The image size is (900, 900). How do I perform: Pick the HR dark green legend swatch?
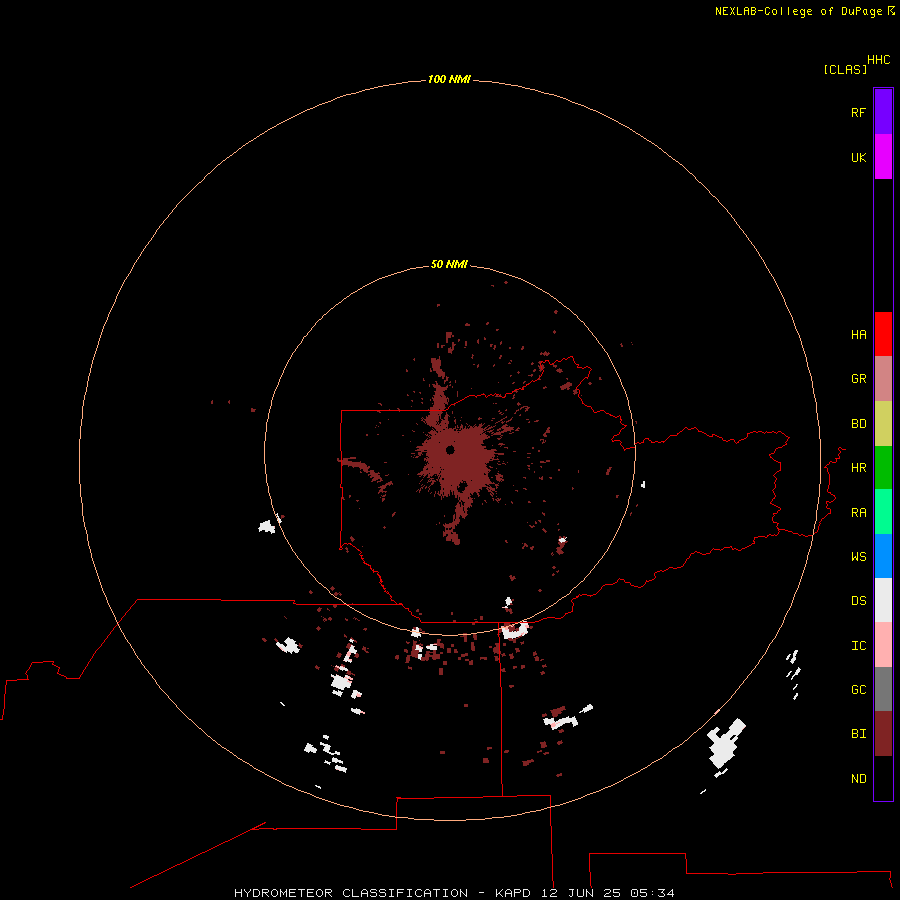[883, 468]
